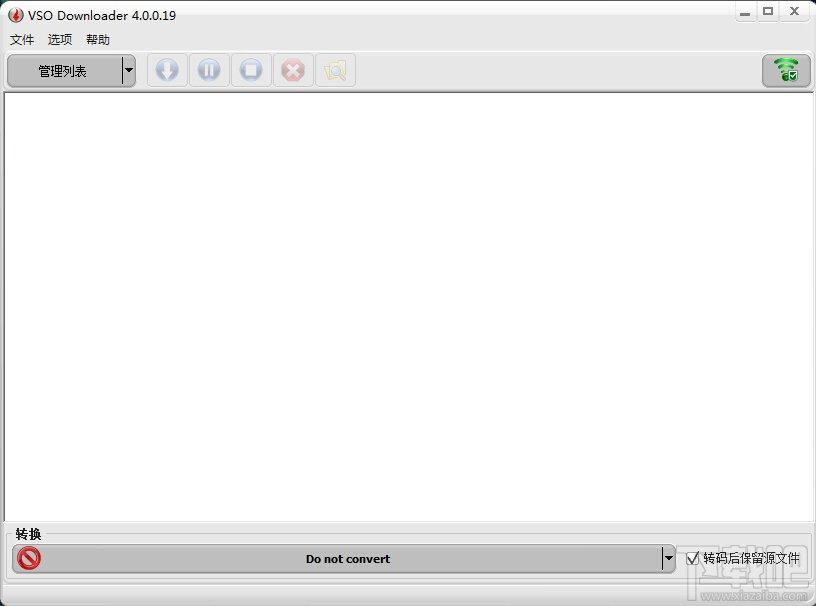Toggle the 转码后保留源文件 checkbox
The width and height of the screenshot is (816, 606).
pyautogui.click(x=692, y=559)
